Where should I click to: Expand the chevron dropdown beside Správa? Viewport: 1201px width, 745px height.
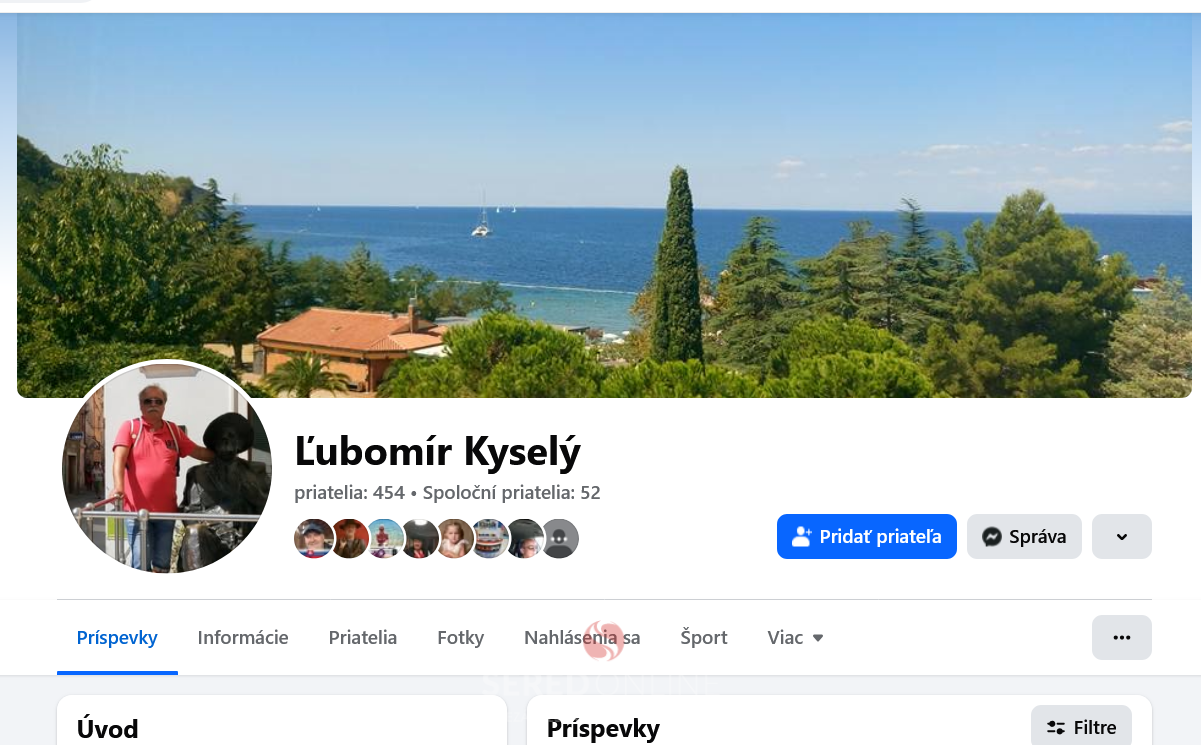[1122, 536]
